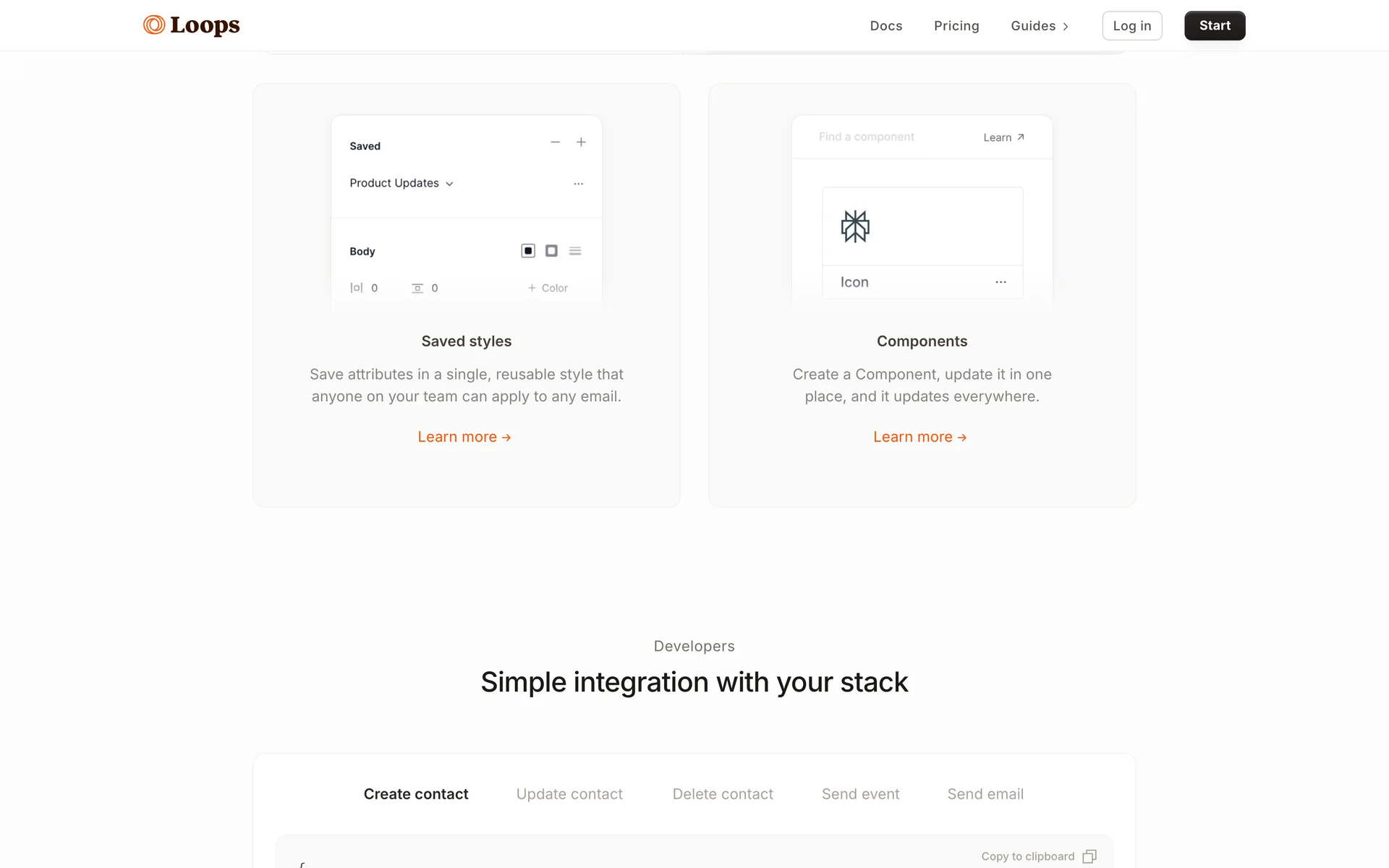Switch to the Update contact tab
Image resolution: width=1389 pixels, height=868 pixels.
[569, 794]
